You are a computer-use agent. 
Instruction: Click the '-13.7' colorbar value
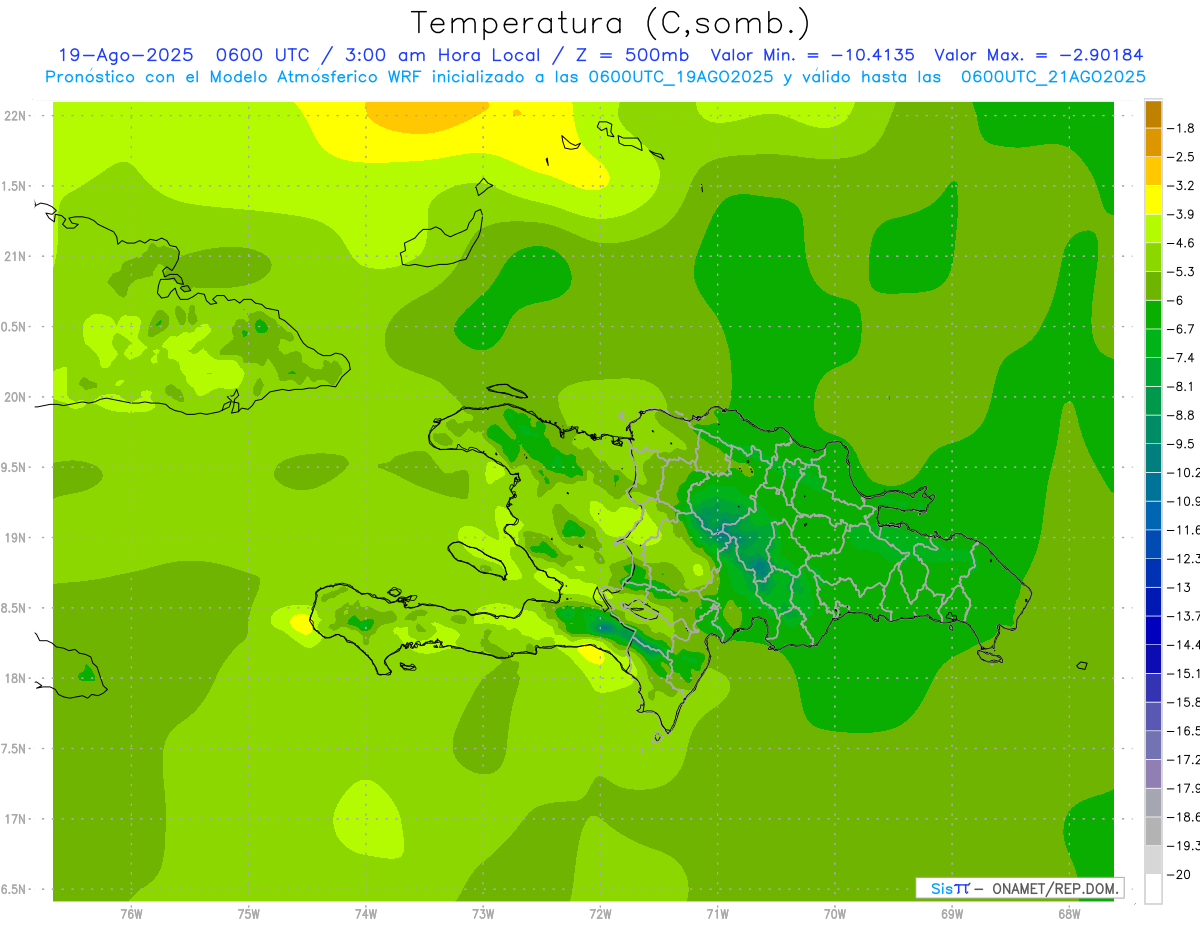1184,615
